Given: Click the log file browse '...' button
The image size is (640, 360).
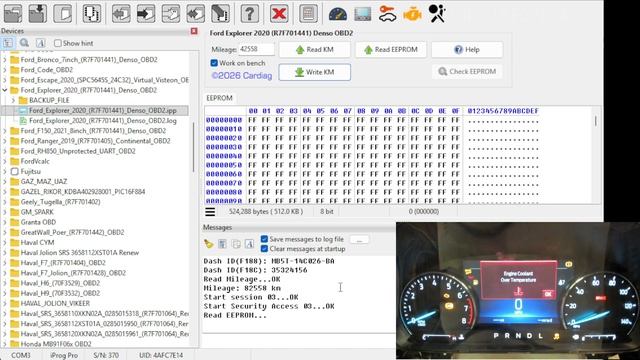Looking at the screenshot, I should tap(359, 240).
